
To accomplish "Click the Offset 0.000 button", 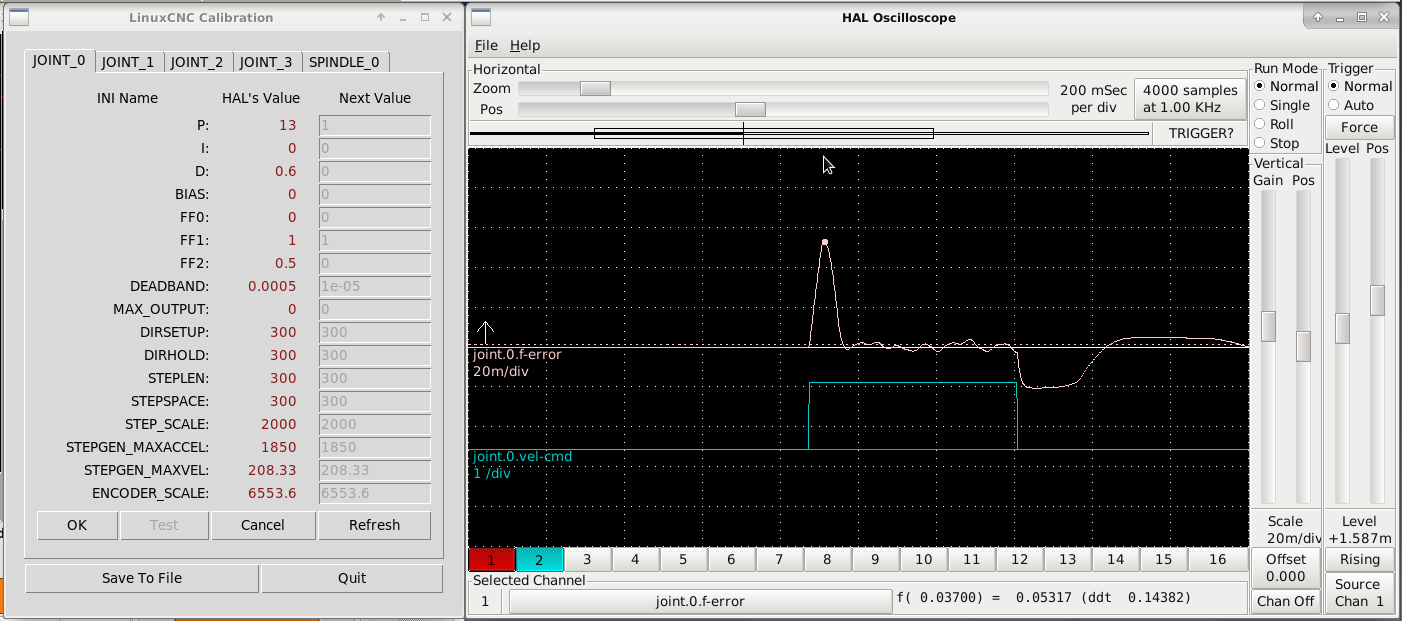I will [1286, 568].
